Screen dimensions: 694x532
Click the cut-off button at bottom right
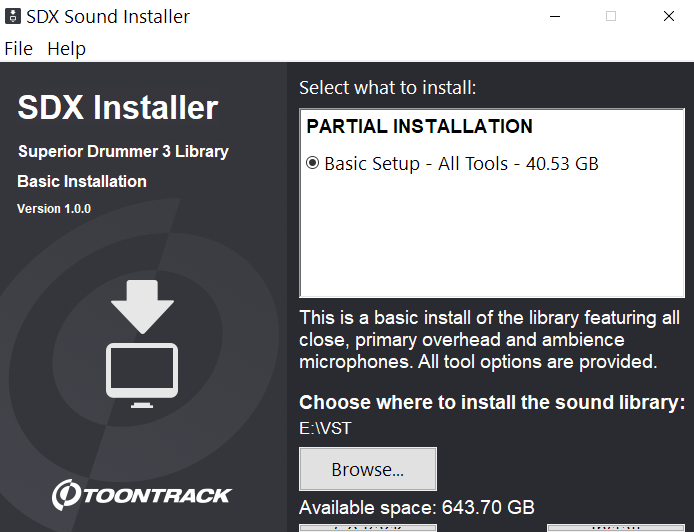click(x=615, y=527)
